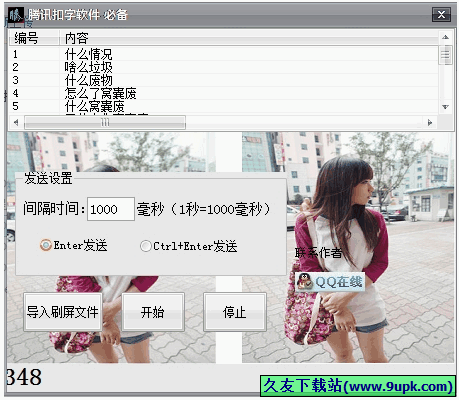Open the QQ在线 contact link
The width and height of the screenshot is (459, 400).
click(330, 282)
